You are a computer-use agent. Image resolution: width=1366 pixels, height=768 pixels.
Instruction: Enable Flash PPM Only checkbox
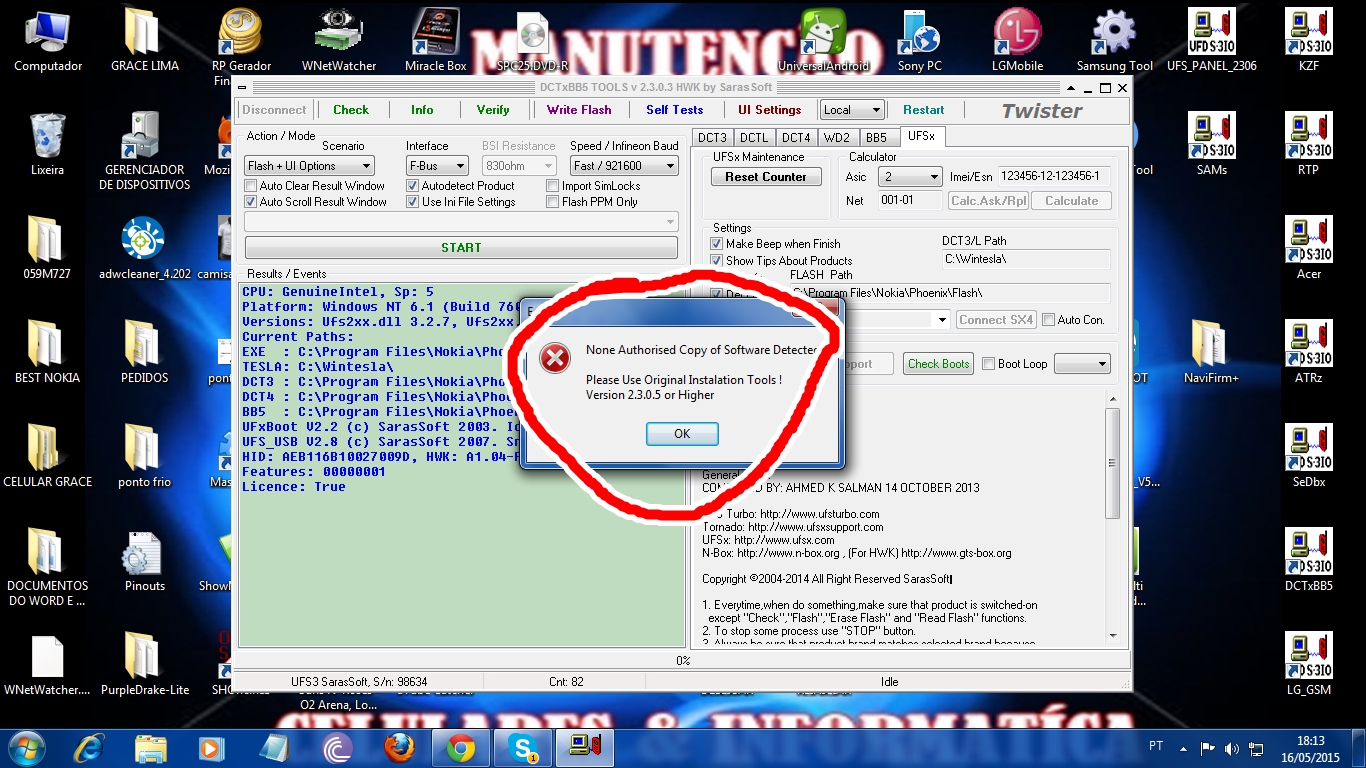pos(553,202)
